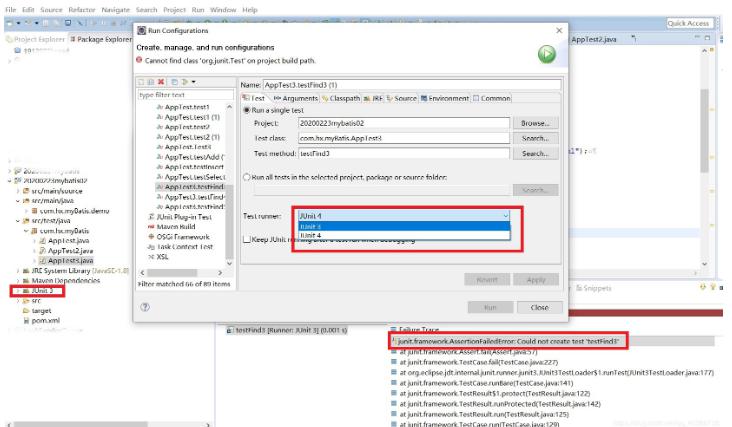Click Browse next to Project field

click(x=535, y=123)
